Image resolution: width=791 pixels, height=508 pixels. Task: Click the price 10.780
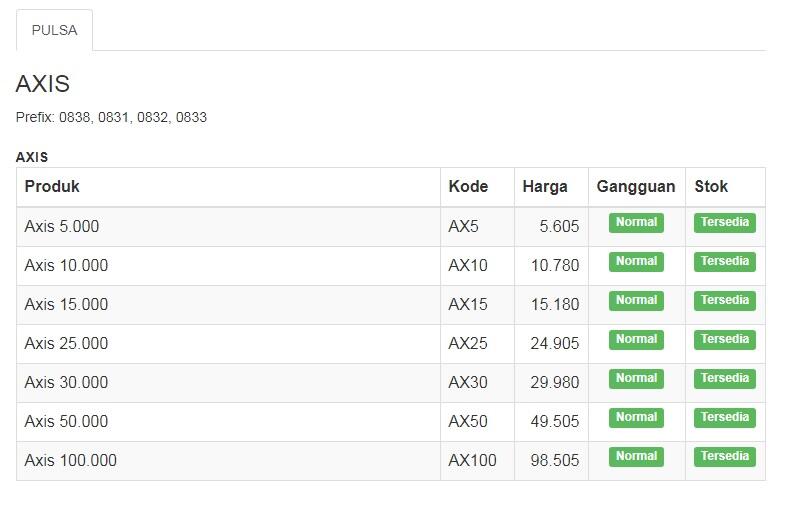555,266
